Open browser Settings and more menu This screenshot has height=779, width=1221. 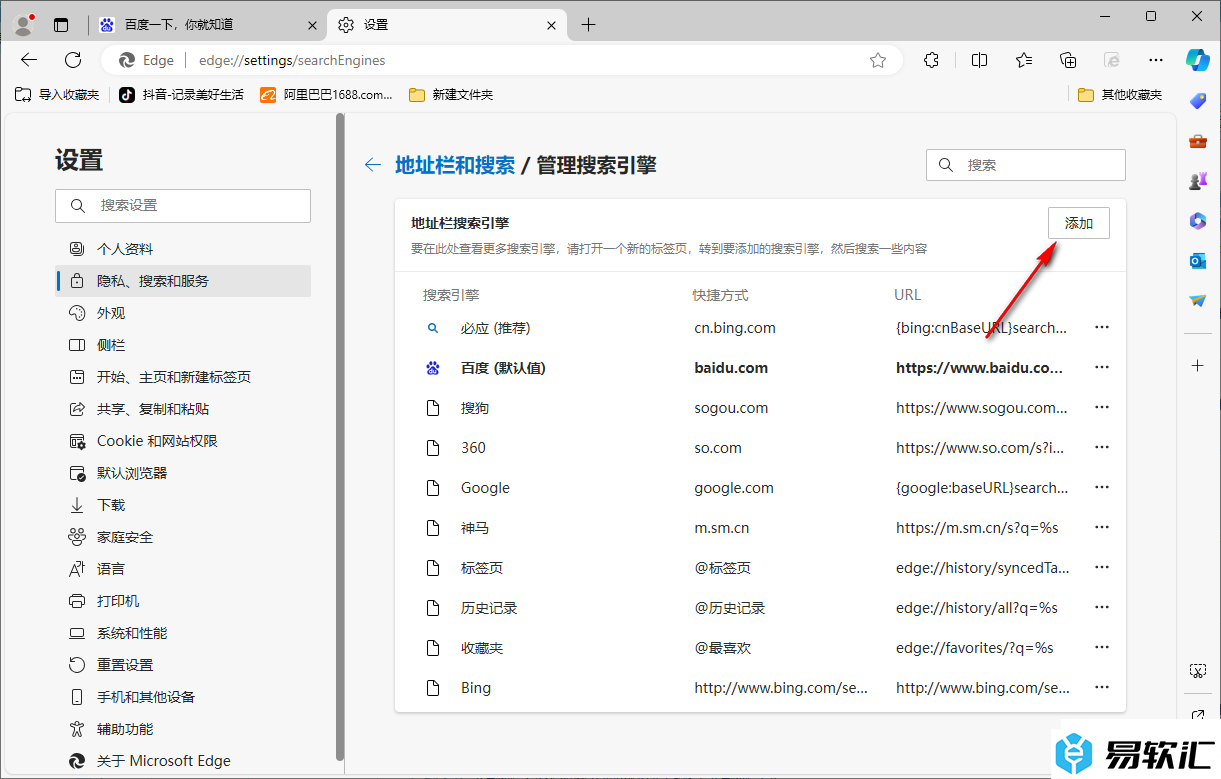pos(1156,60)
